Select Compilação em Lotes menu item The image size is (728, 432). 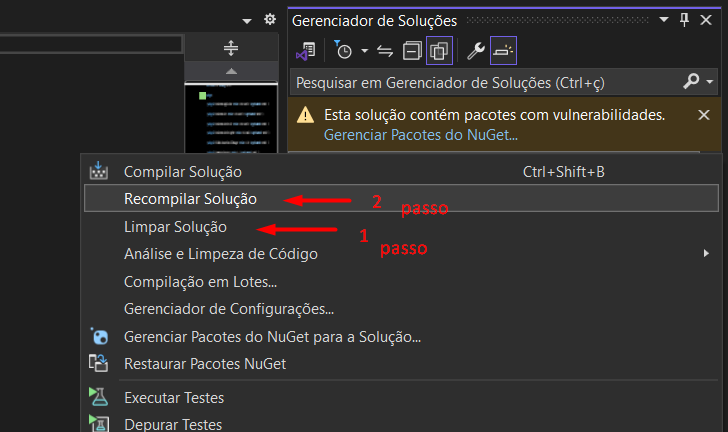pos(402,281)
